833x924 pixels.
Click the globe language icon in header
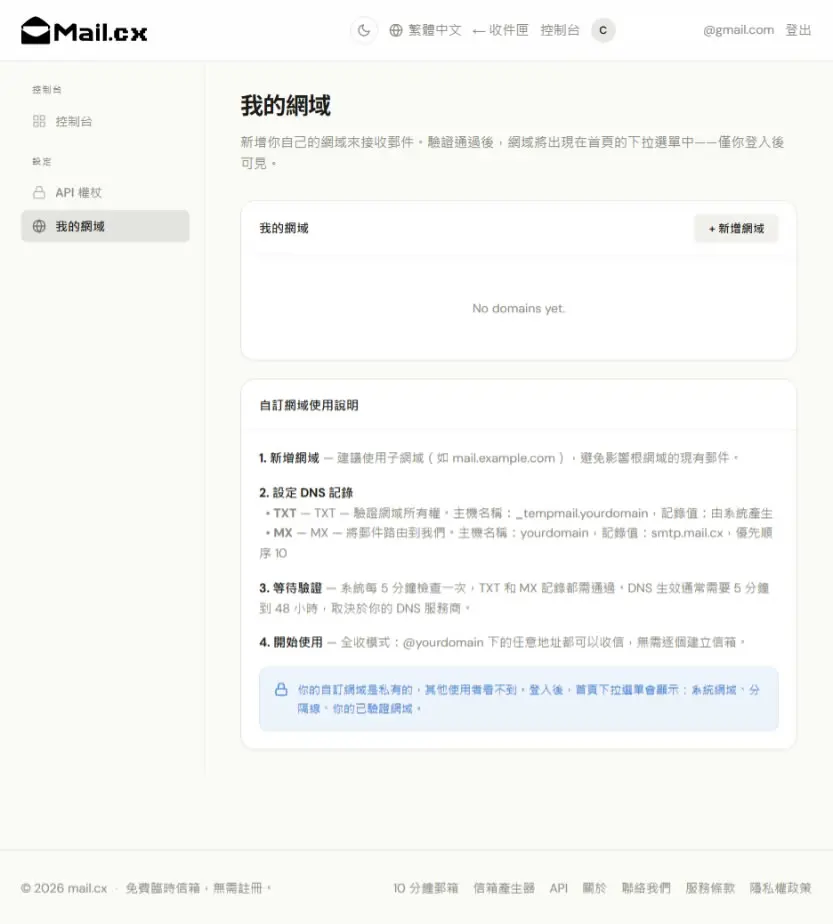[x=396, y=30]
